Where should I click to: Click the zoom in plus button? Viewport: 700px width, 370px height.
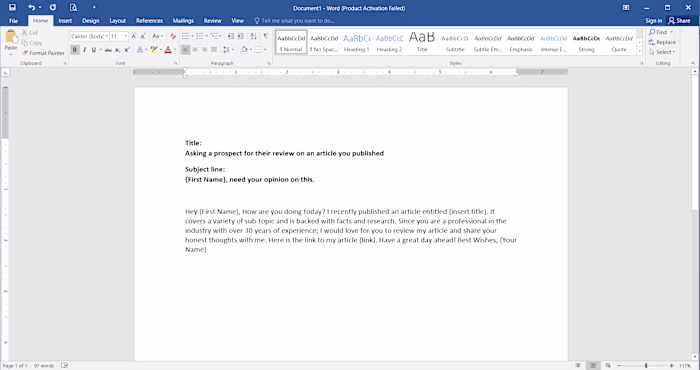tap(671, 366)
